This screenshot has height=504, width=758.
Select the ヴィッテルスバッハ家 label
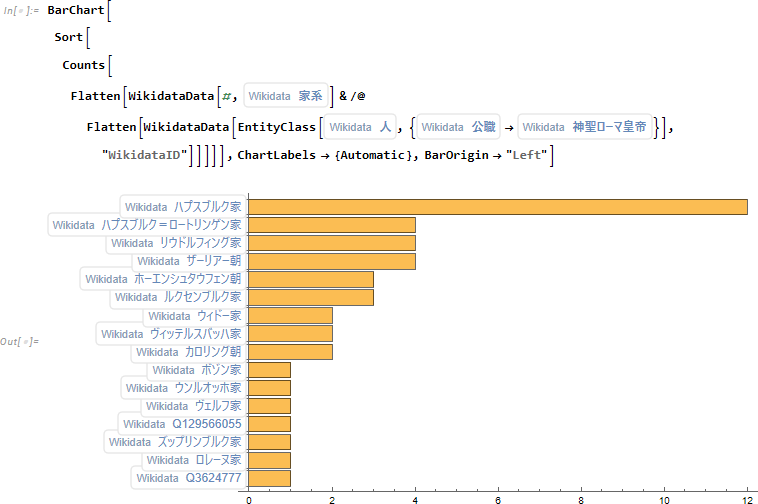point(170,334)
